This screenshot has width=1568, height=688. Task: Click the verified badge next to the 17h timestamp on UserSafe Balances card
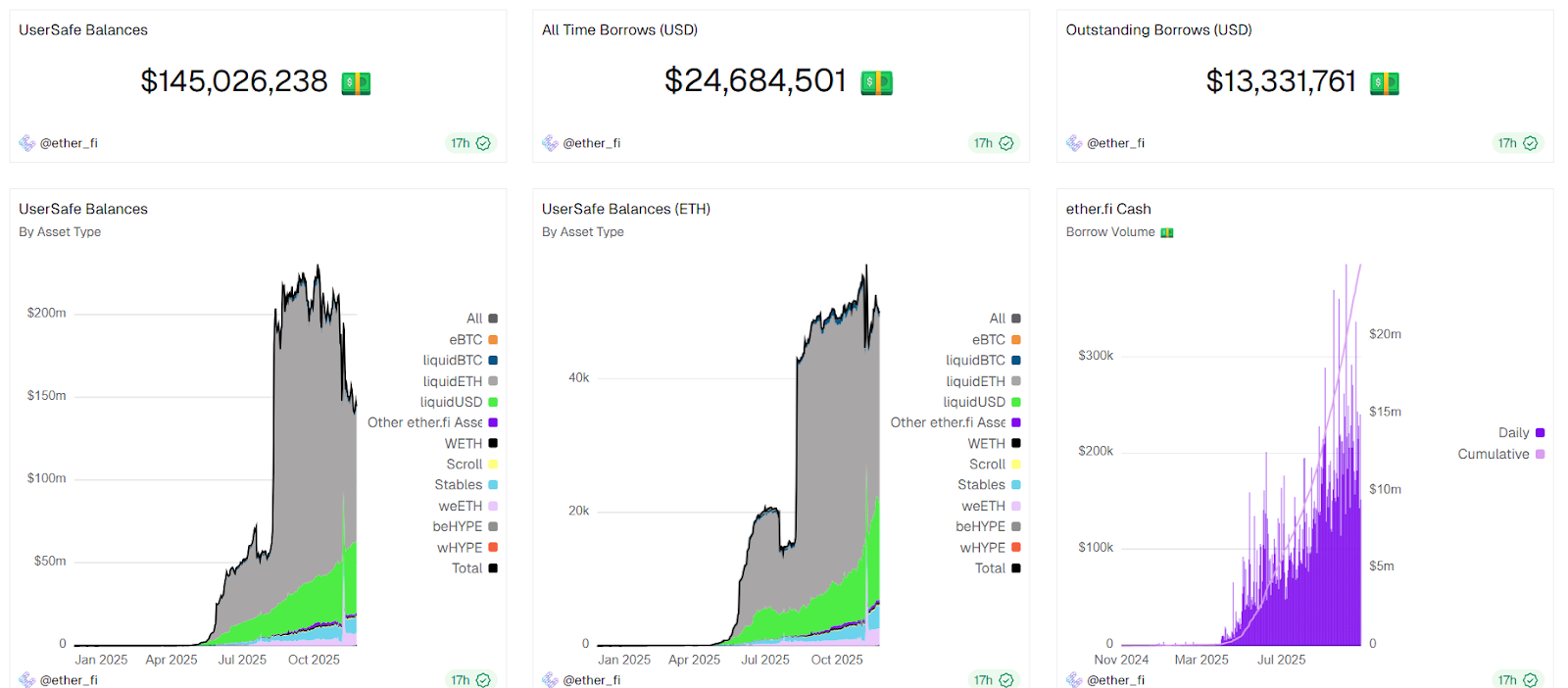click(x=485, y=143)
